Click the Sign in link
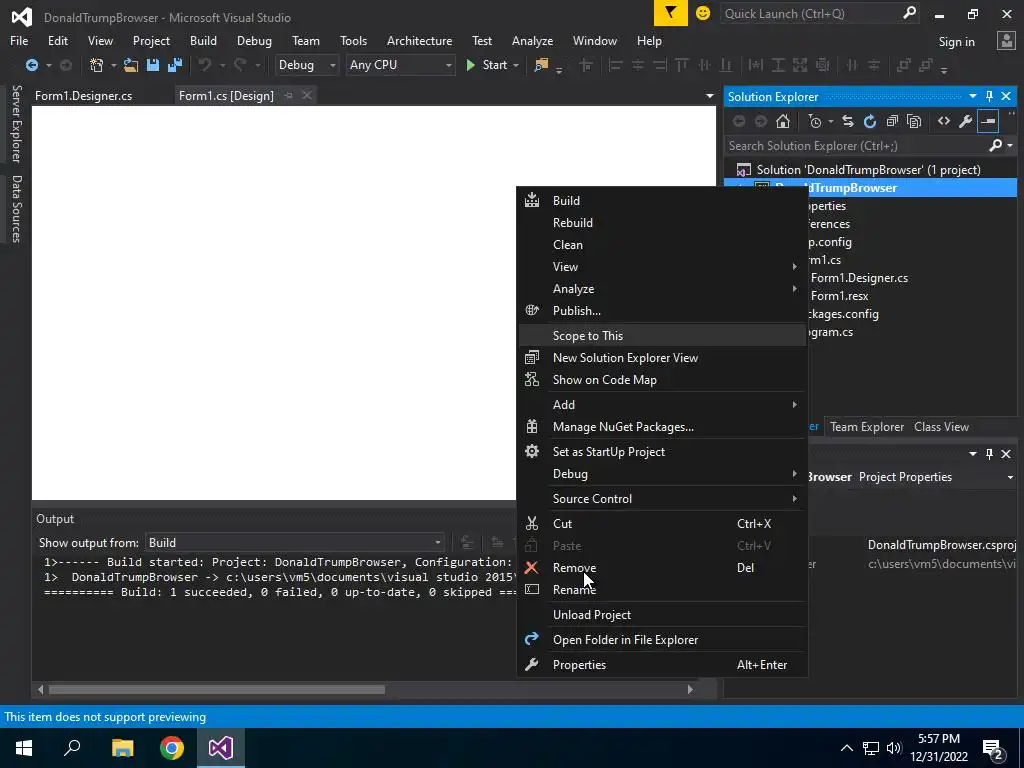The image size is (1024, 768). (956, 42)
